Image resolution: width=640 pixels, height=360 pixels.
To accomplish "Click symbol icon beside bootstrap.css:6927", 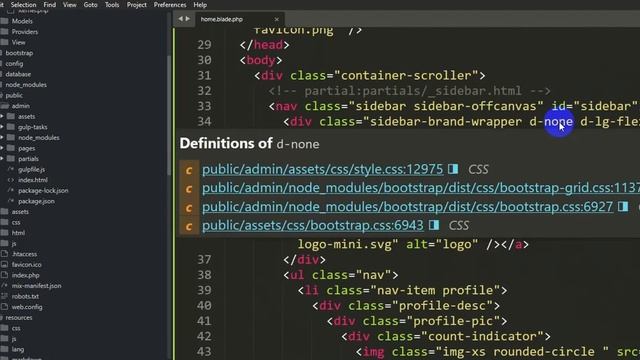I will pos(189,207).
